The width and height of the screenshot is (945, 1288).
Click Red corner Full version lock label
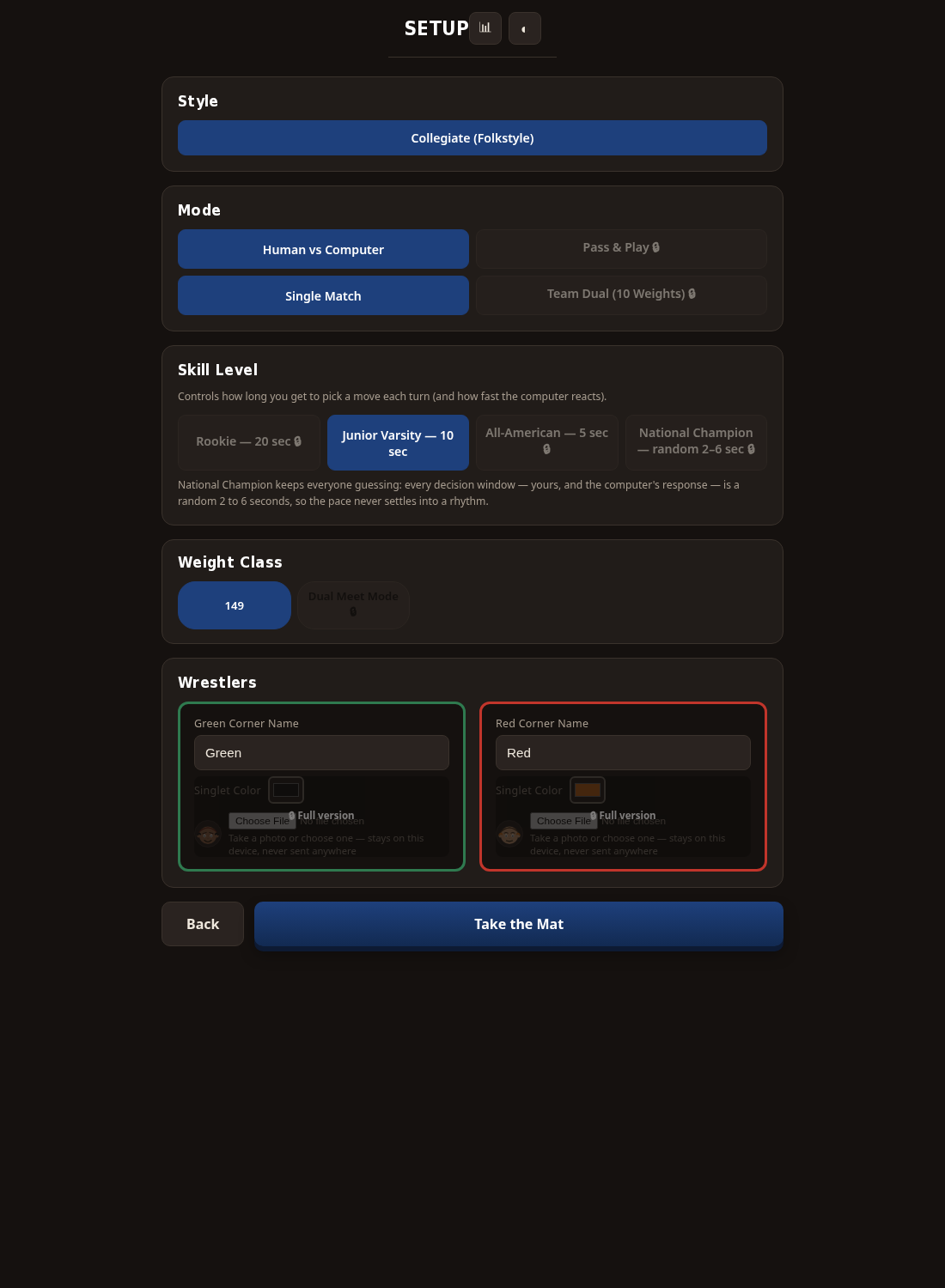(x=623, y=816)
